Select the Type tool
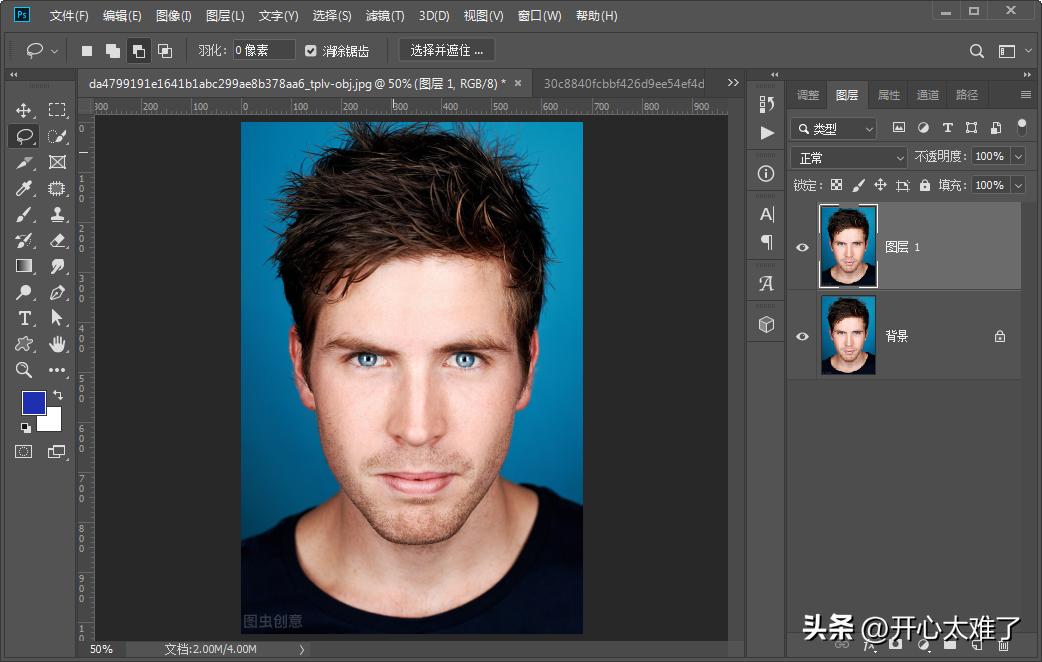Image resolution: width=1042 pixels, height=662 pixels. pos(24,318)
